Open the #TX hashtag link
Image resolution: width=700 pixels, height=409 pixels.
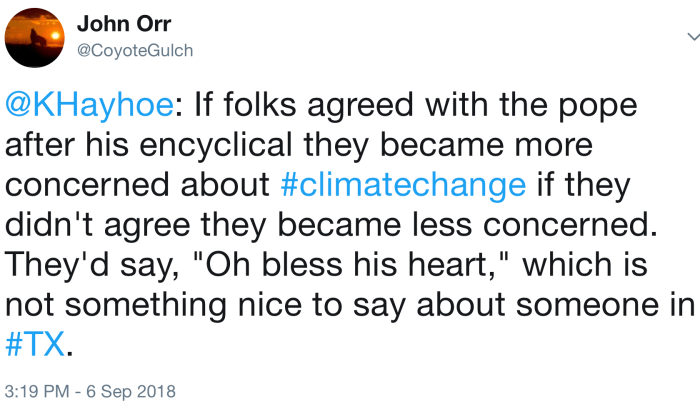click(36, 345)
